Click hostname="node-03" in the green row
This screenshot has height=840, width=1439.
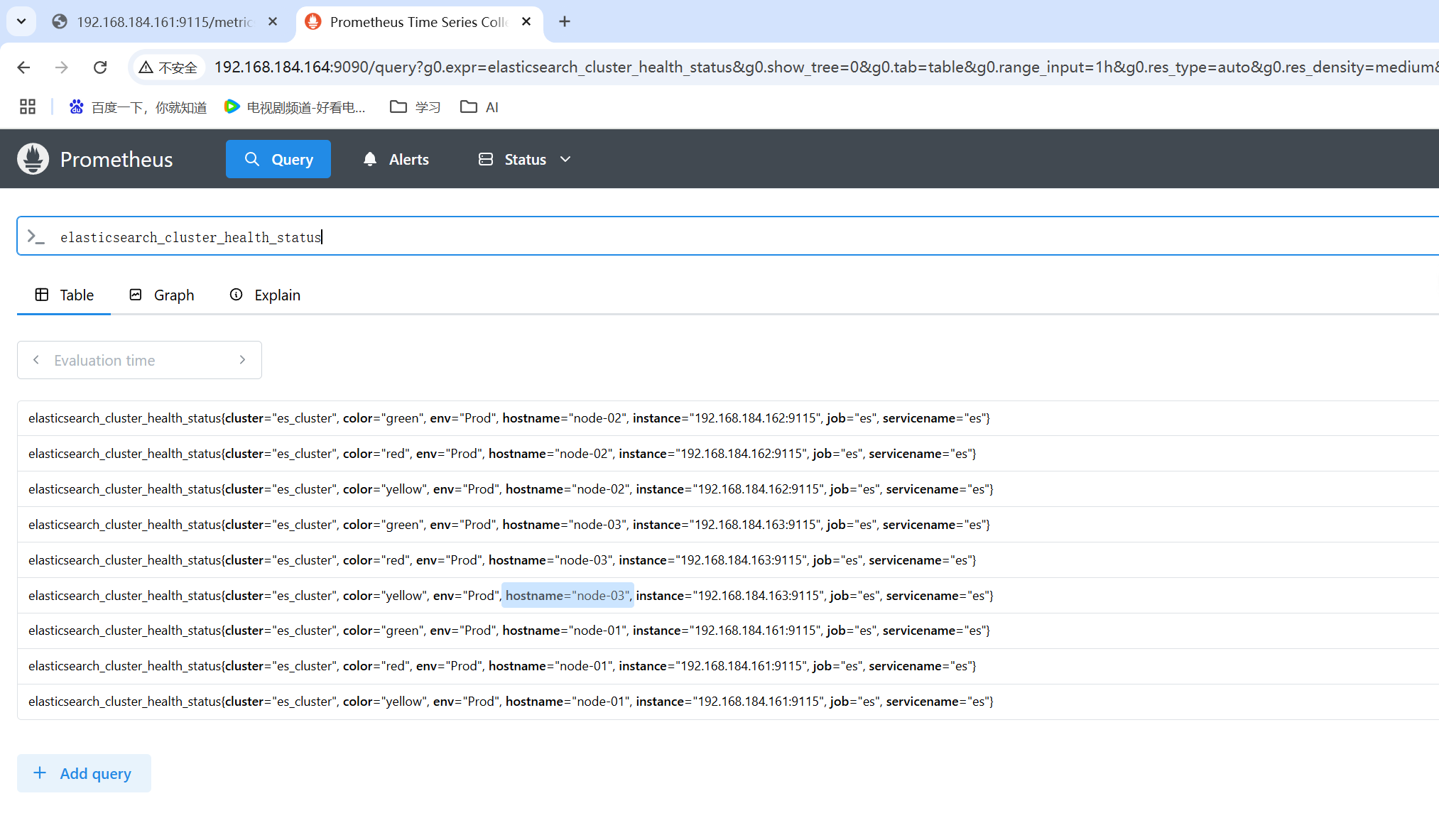point(565,525)
